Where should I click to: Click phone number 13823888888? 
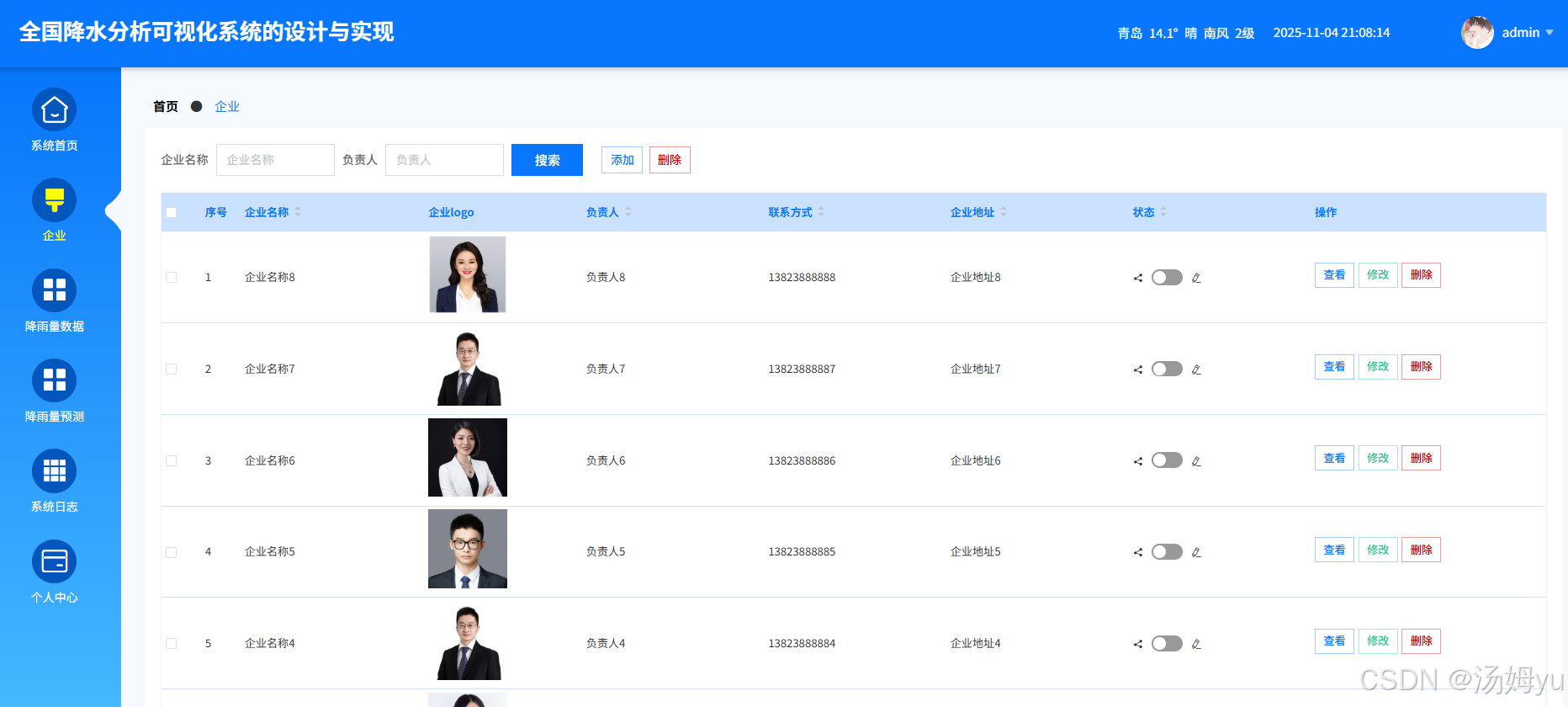[802, 278]
